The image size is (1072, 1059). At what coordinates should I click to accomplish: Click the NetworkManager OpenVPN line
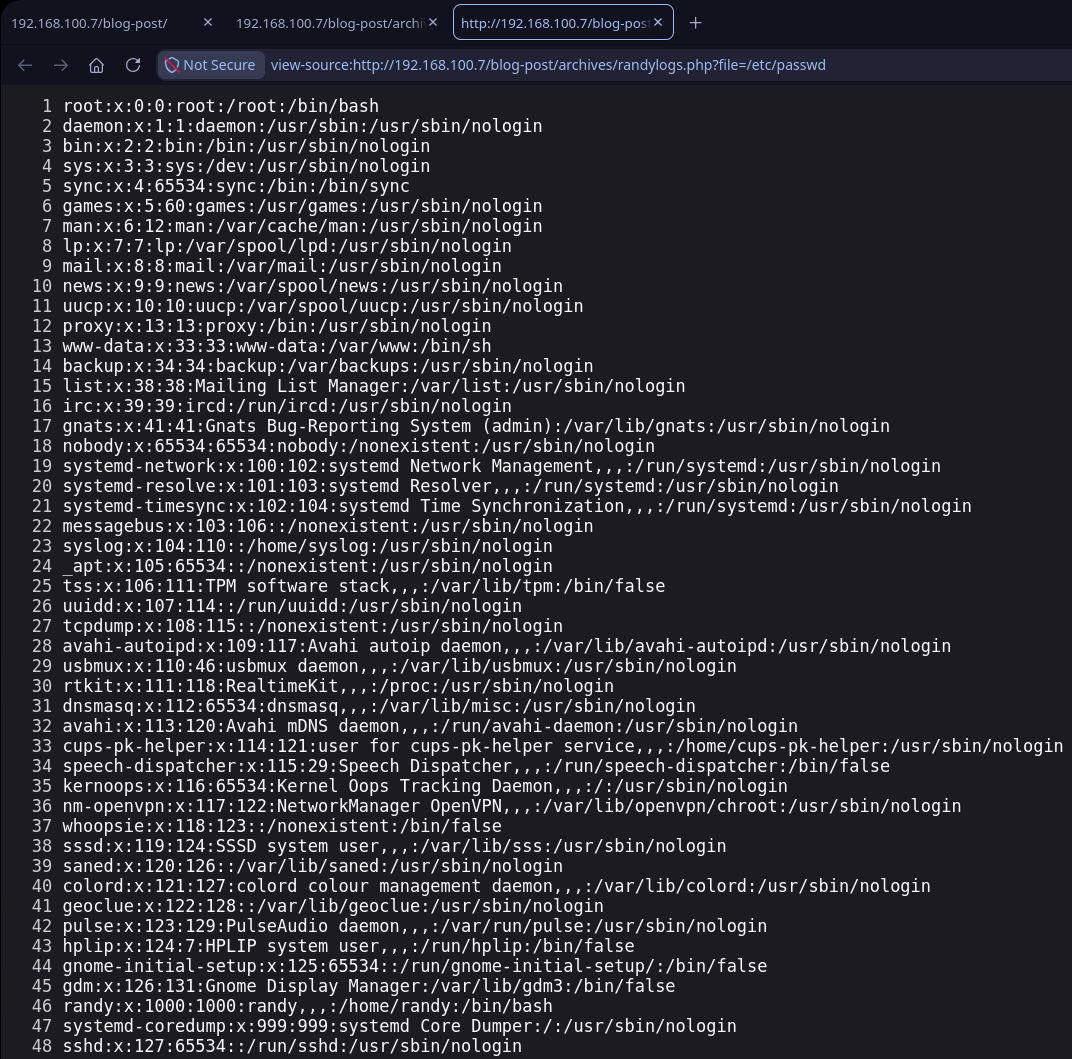tap(512, 806)
